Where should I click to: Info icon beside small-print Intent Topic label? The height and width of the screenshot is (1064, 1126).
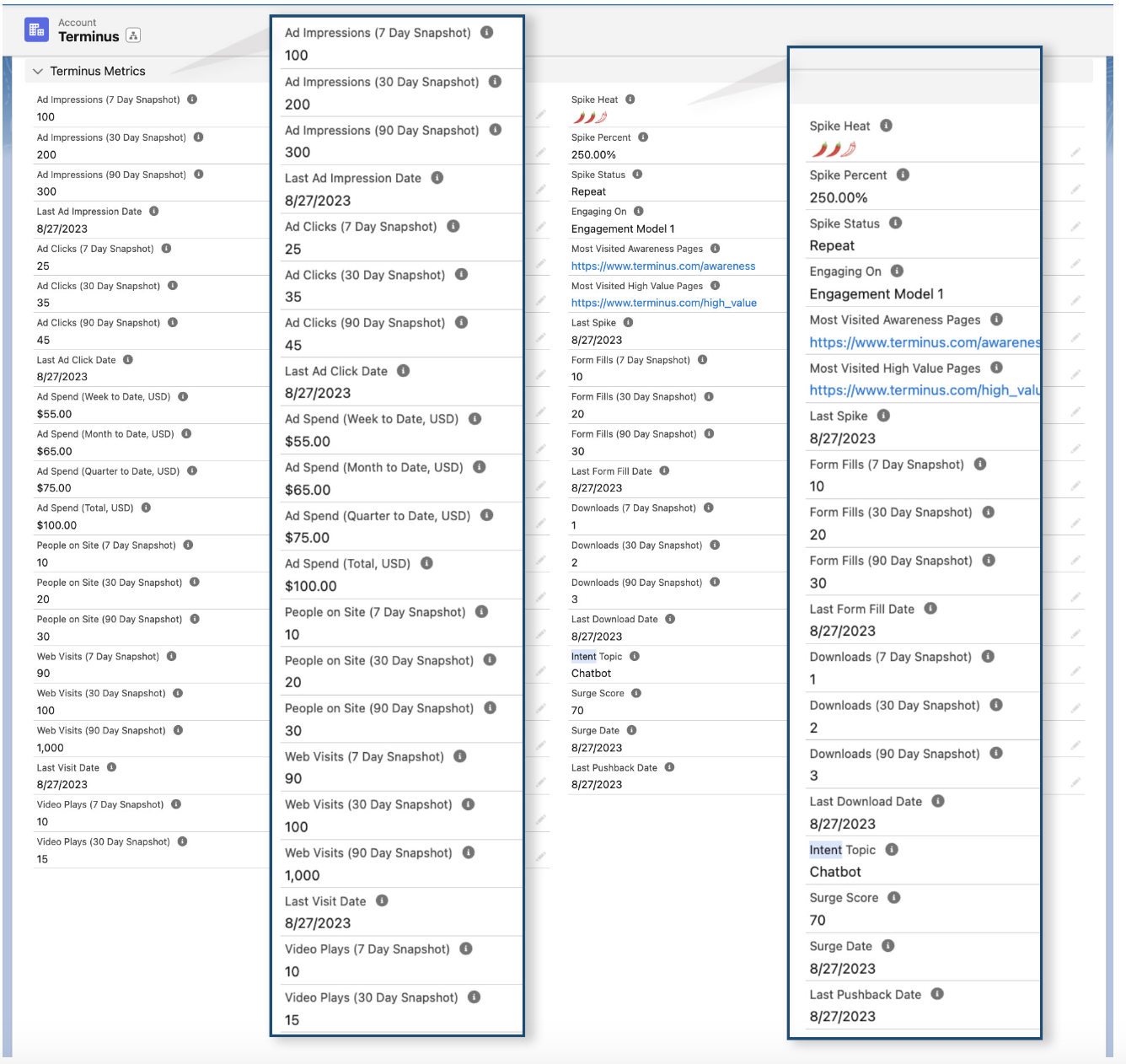[x=635, y=656]
